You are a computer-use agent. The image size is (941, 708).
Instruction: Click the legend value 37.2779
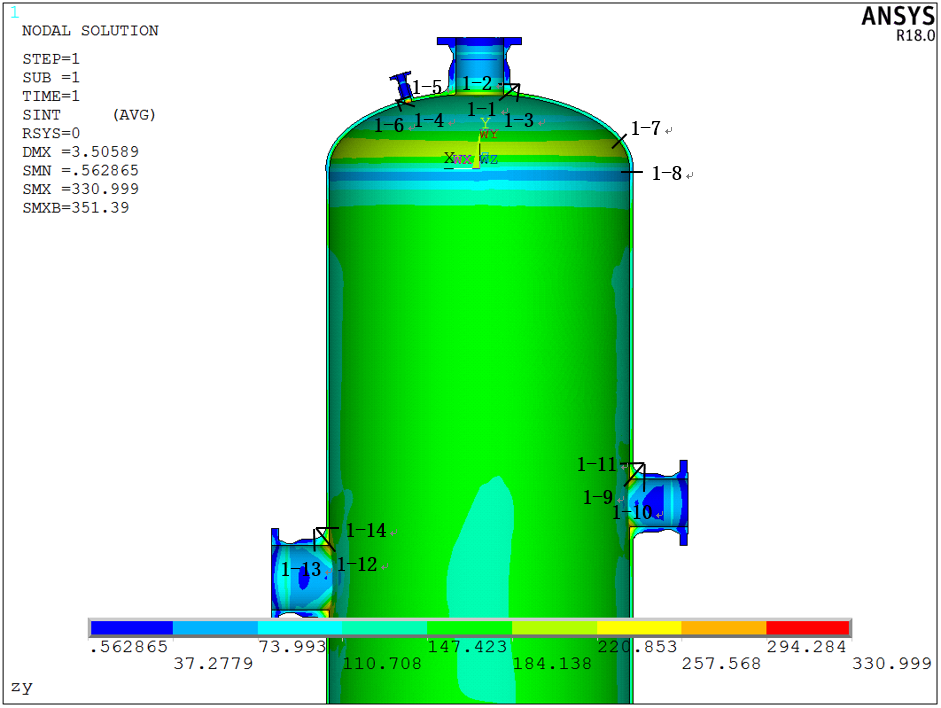pos(213,664)
